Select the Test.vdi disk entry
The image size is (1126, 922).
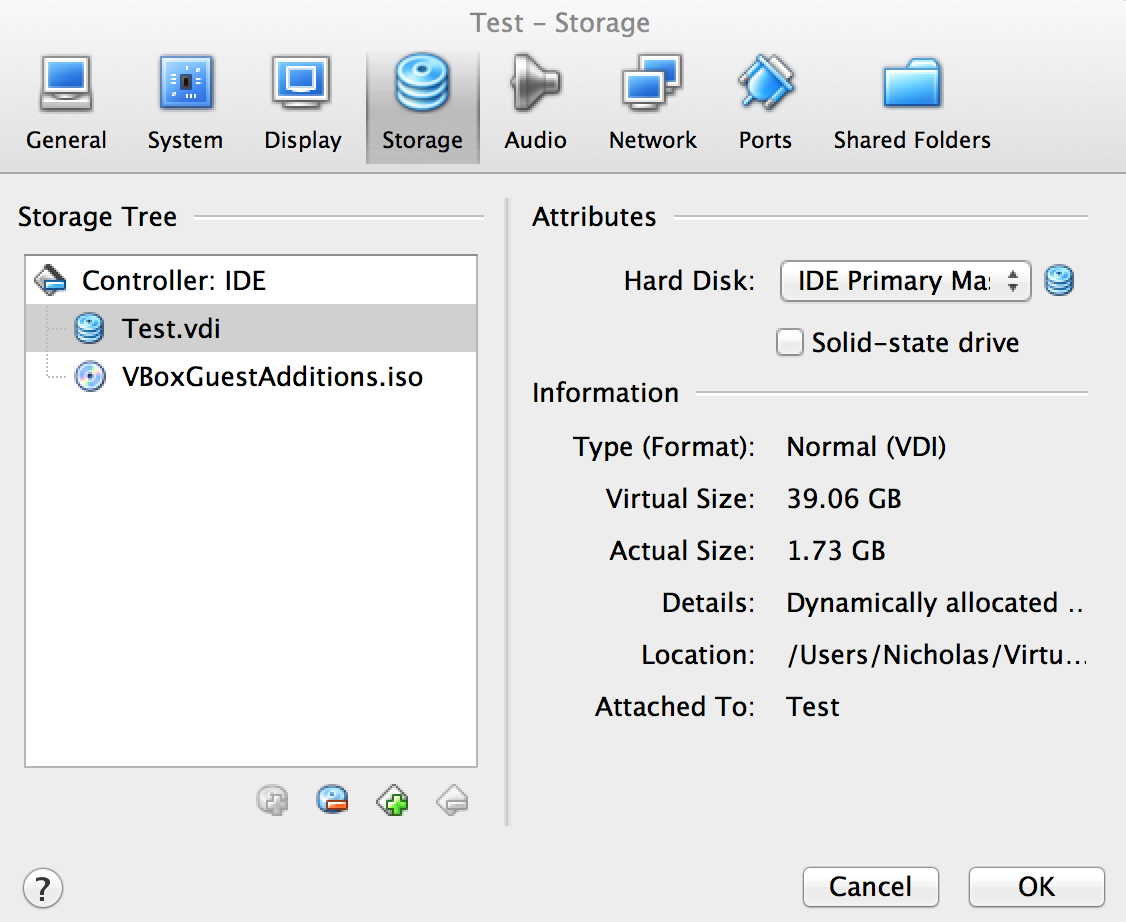click(171, 328)
